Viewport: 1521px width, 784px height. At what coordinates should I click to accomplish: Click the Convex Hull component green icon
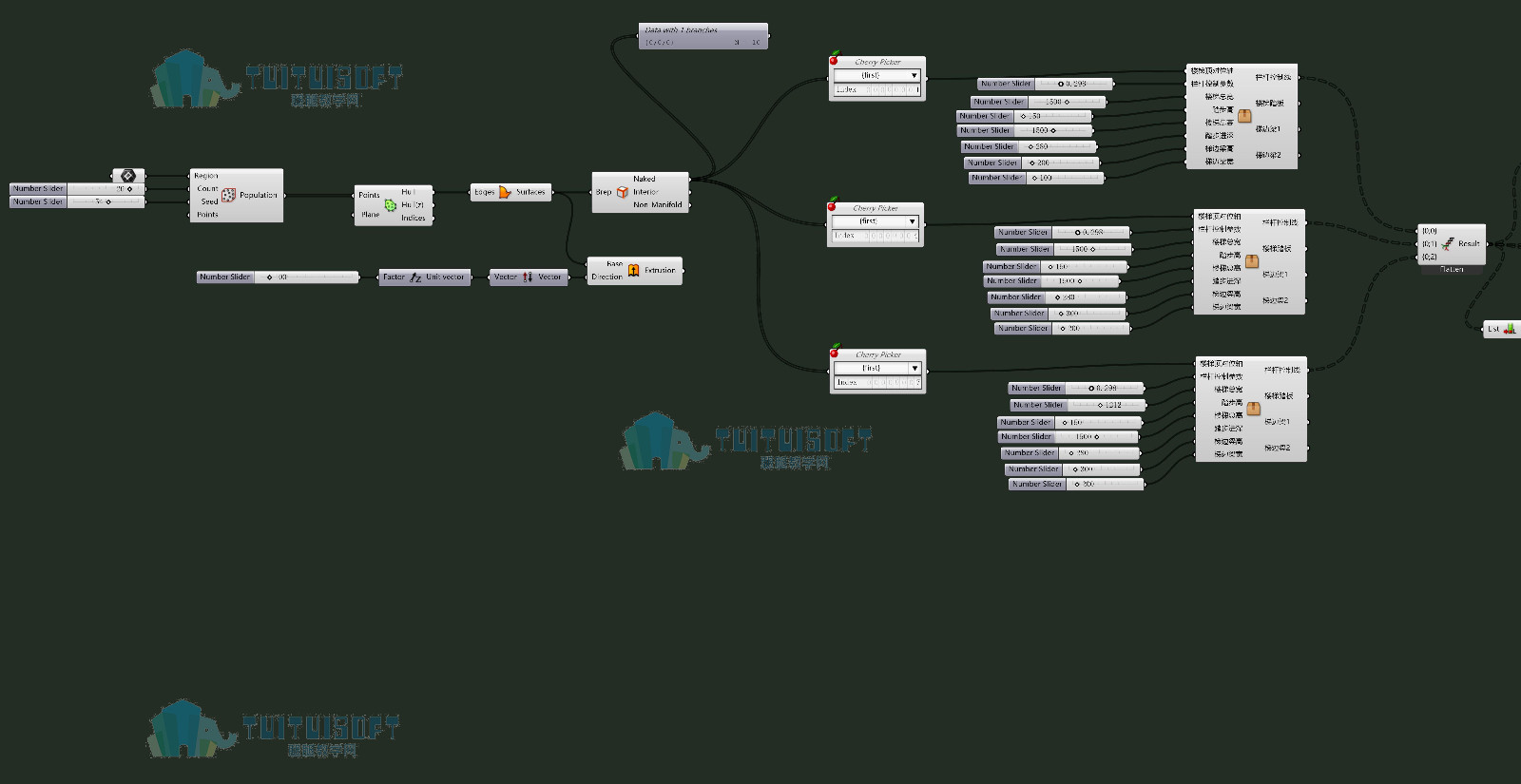pos(390,204)
